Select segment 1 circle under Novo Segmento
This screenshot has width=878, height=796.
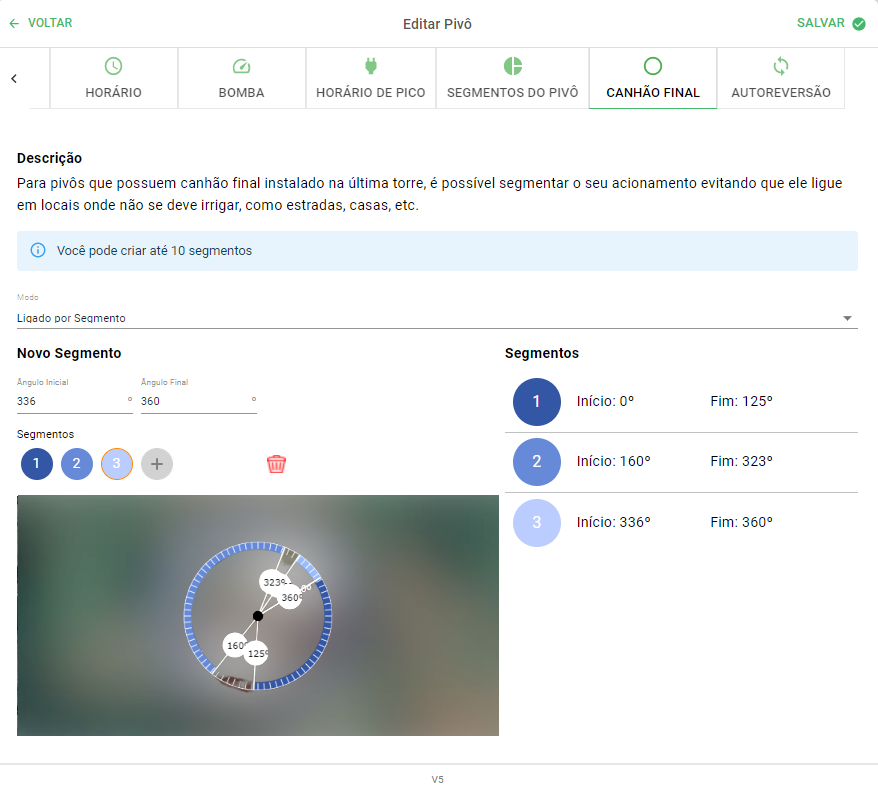[37, 464]
